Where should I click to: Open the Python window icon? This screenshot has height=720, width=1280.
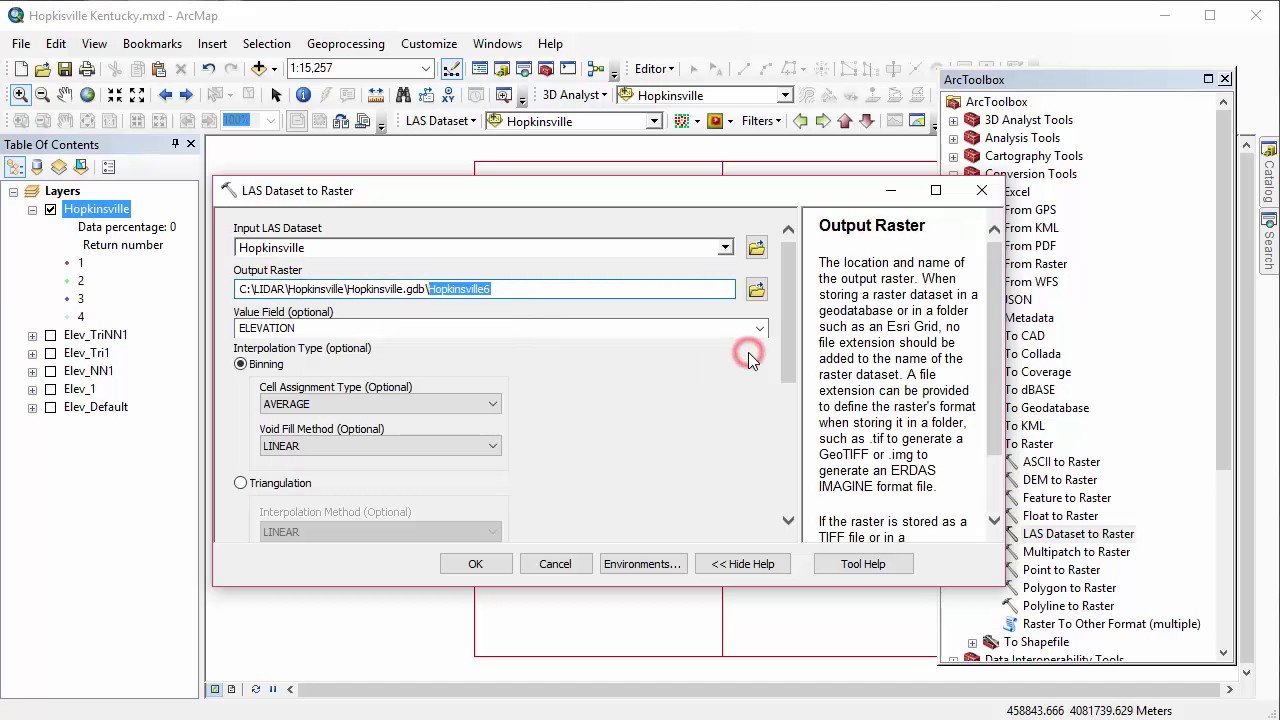(x=568, y=69)
